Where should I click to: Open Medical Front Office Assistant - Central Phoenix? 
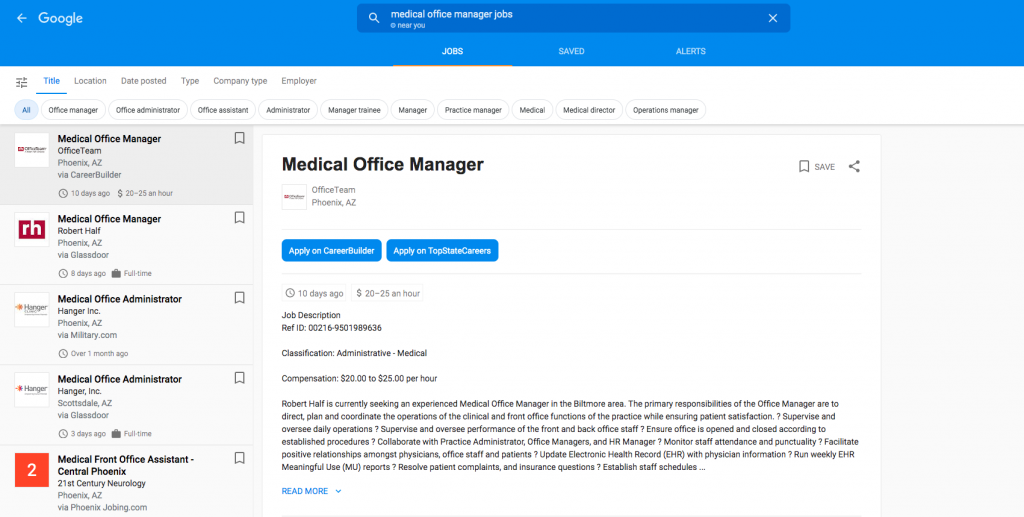(x=125, y=465)
